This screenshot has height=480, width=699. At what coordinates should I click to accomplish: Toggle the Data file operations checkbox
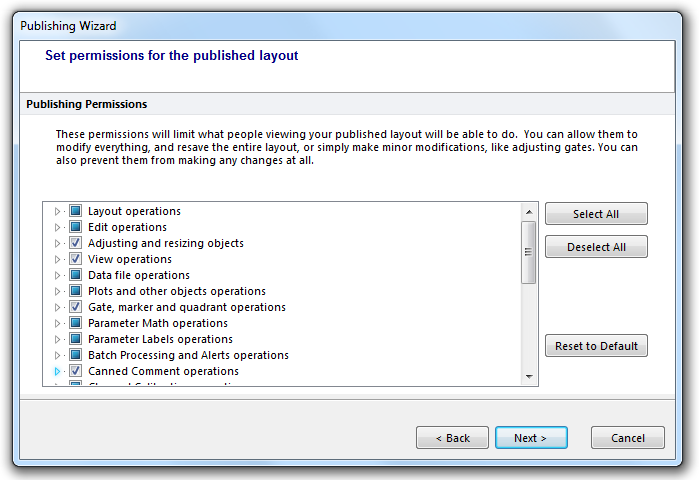[75, 275]
